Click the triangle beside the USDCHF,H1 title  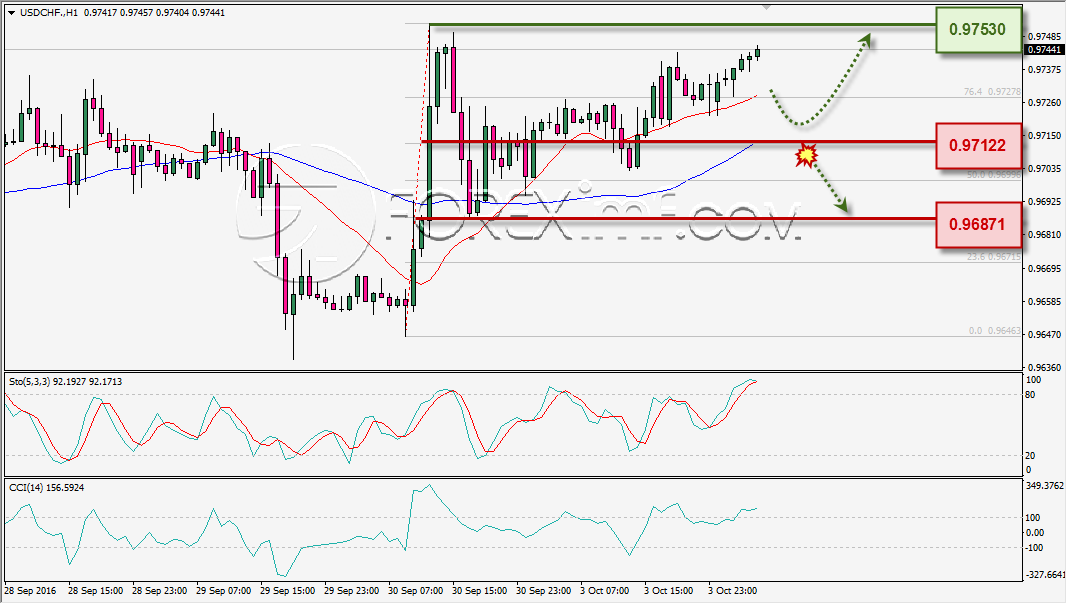tap(11, 13)
